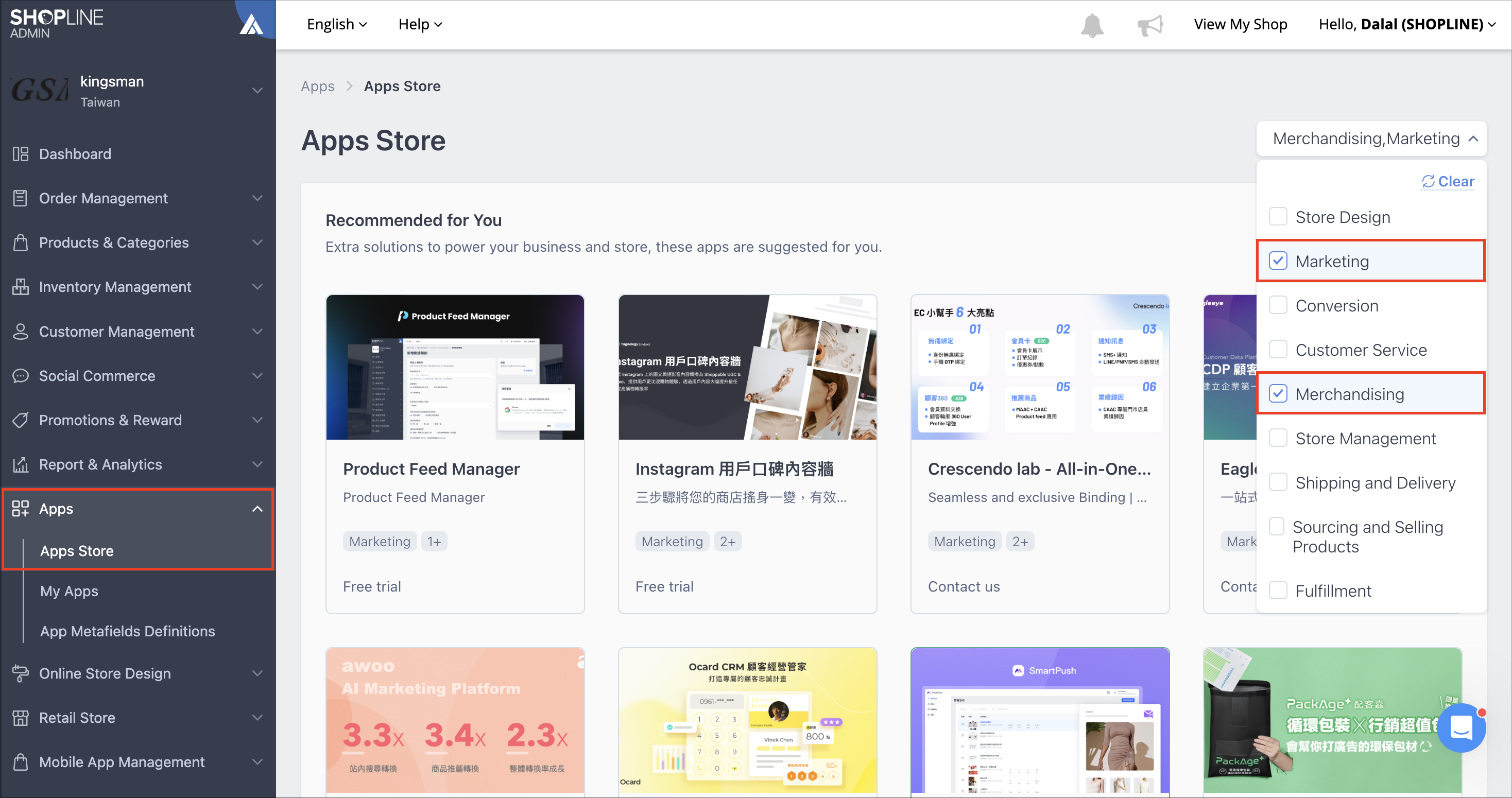The height and width of the screenshot is (798, 1512).
Task: Expand the Report & Analytics chevron
Action: point(257,464)
